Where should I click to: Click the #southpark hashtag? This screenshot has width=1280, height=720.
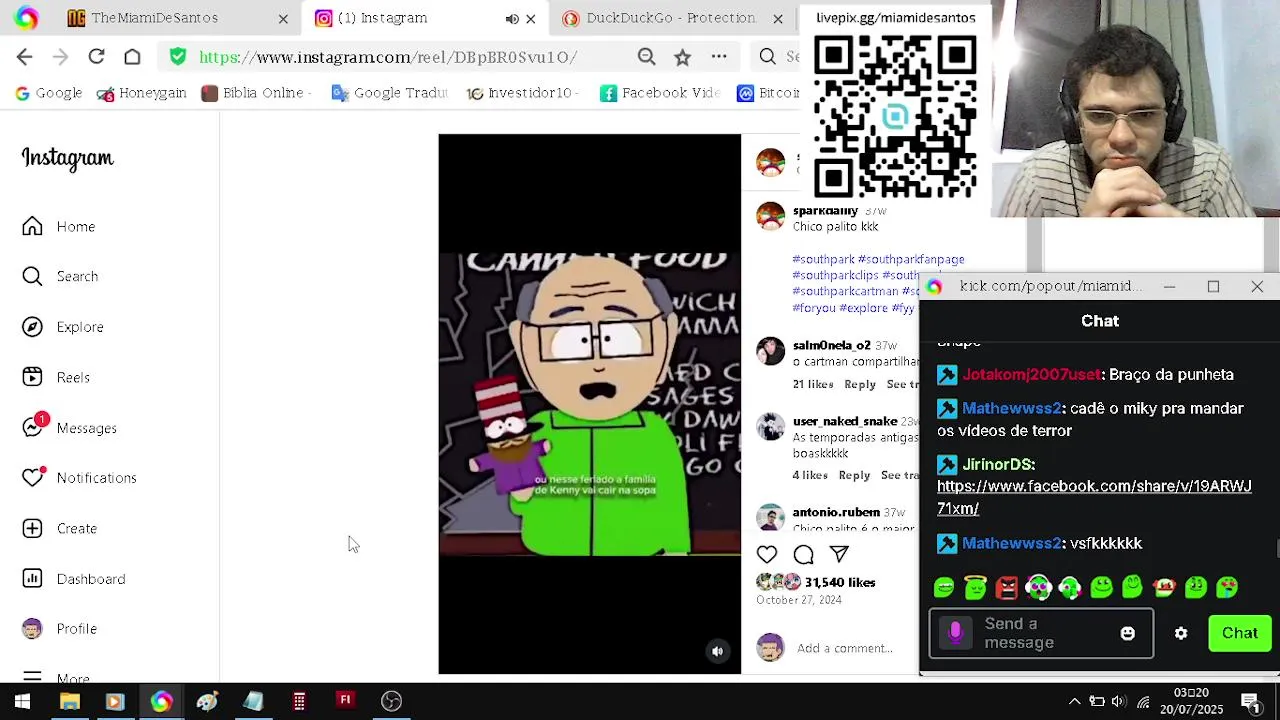823,260
